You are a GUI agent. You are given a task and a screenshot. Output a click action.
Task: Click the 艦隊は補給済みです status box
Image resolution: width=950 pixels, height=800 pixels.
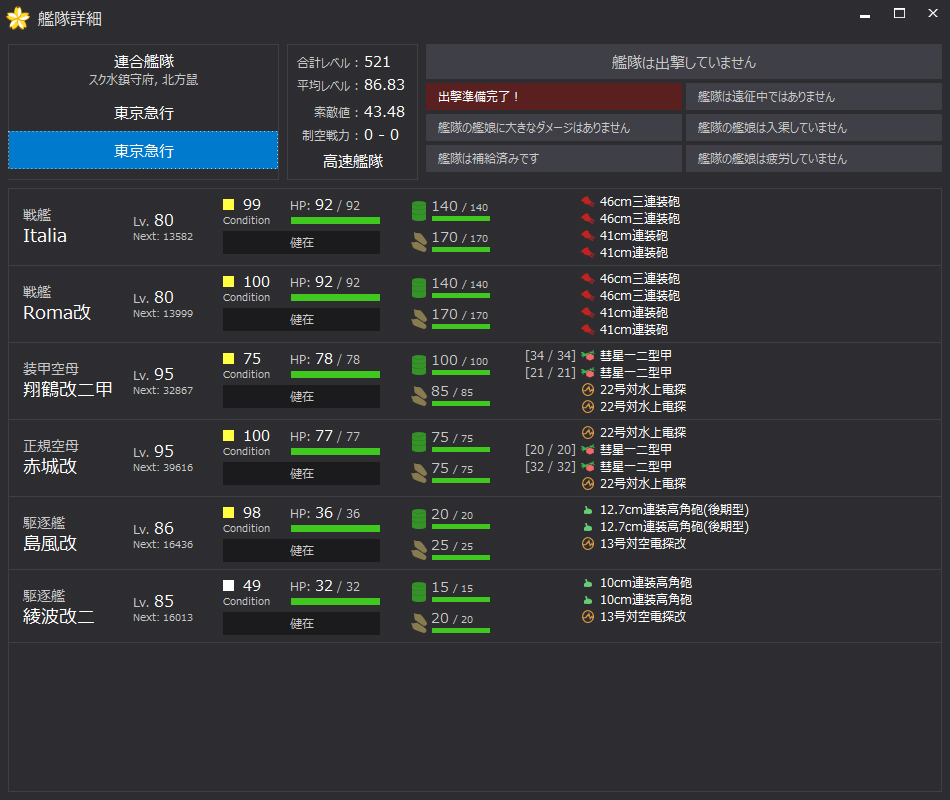tap(554, 158)
